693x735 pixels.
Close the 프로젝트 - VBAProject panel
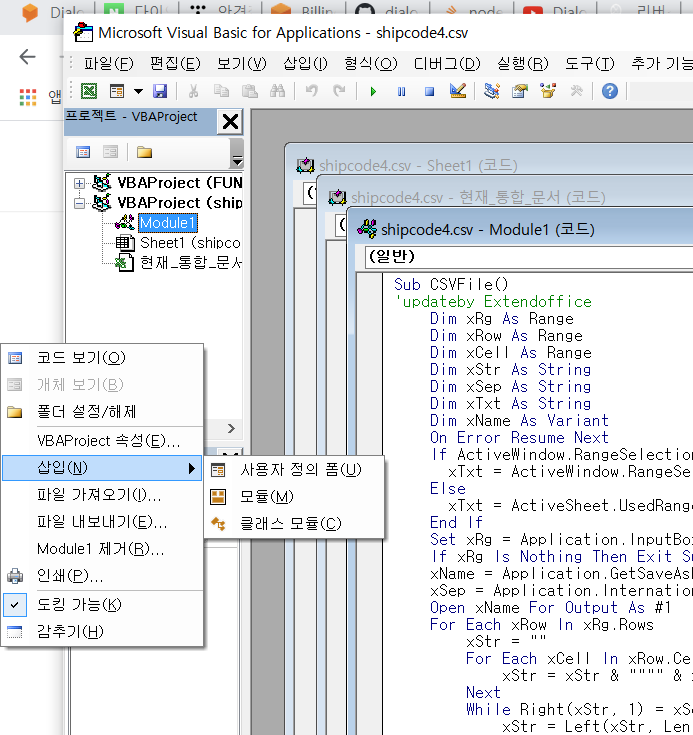230,122
